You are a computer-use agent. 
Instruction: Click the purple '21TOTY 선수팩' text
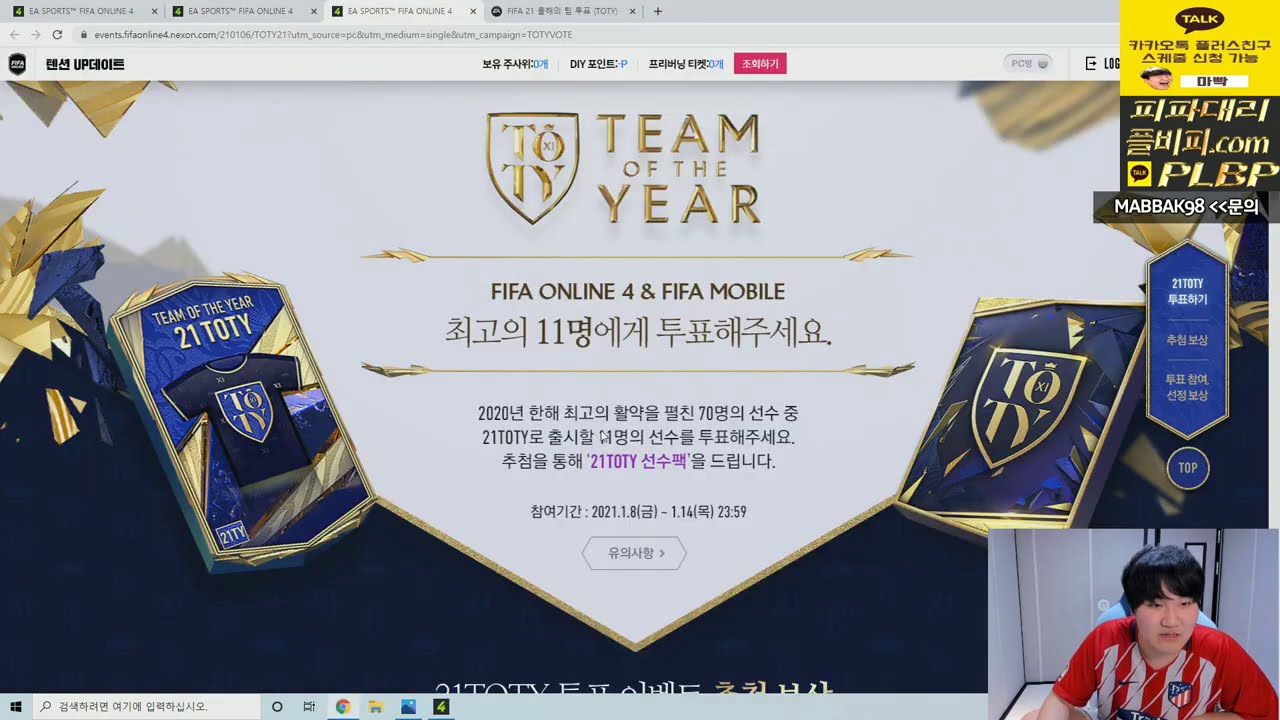click(639, 461)
